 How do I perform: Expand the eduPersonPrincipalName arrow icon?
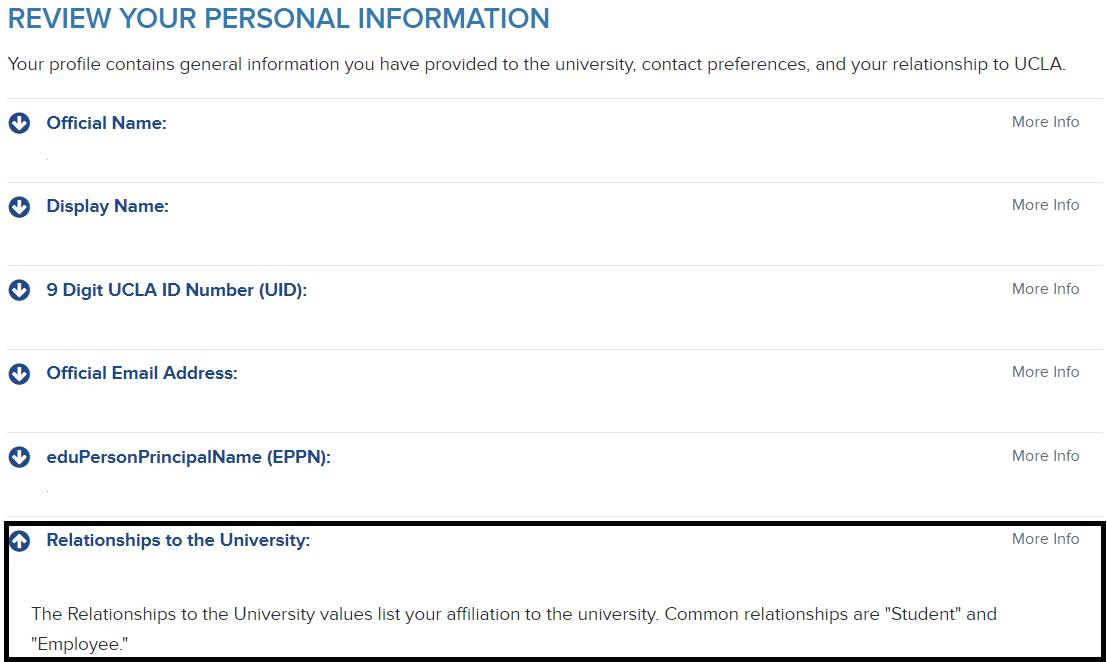click(19, 457)
